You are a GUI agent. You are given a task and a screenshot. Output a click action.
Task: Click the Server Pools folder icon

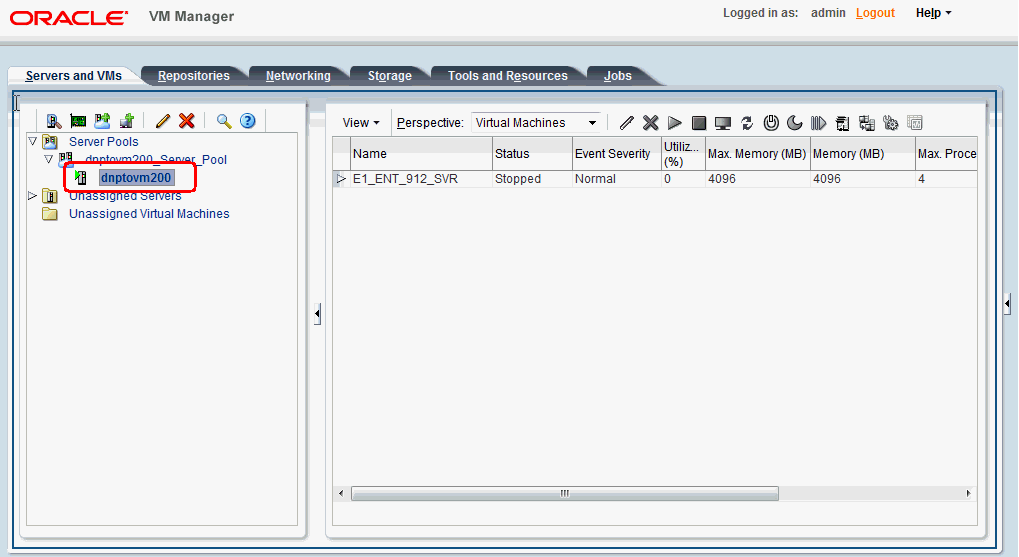point(50,141)
